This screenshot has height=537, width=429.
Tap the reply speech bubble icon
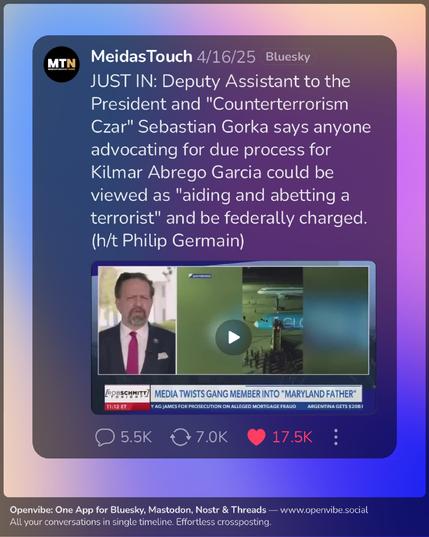click(105, 437)
